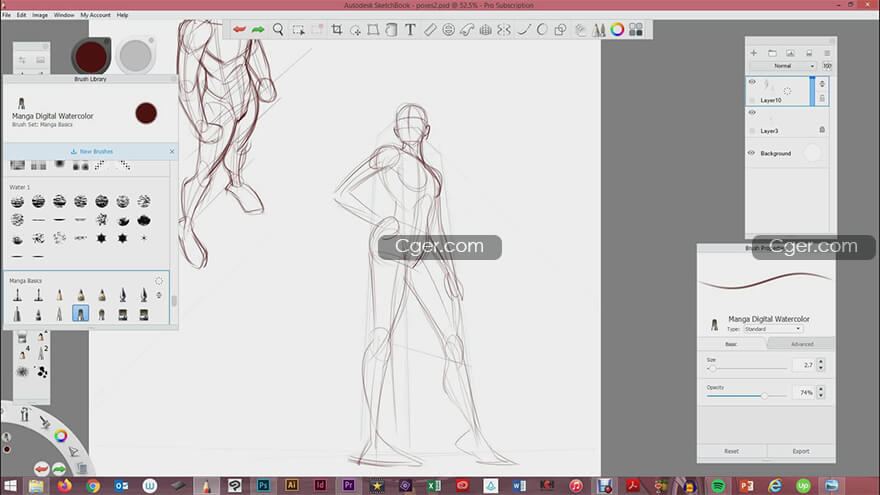This screenshot has height=495, width=880.
Task: Toggle the lock on Layer3
Action: pos(822,130)
